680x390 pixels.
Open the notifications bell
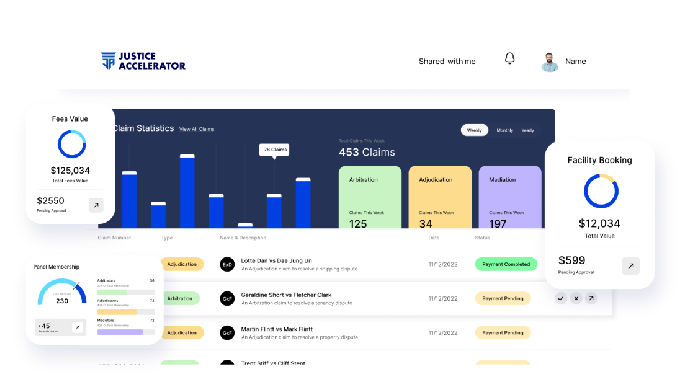(510, 58)
